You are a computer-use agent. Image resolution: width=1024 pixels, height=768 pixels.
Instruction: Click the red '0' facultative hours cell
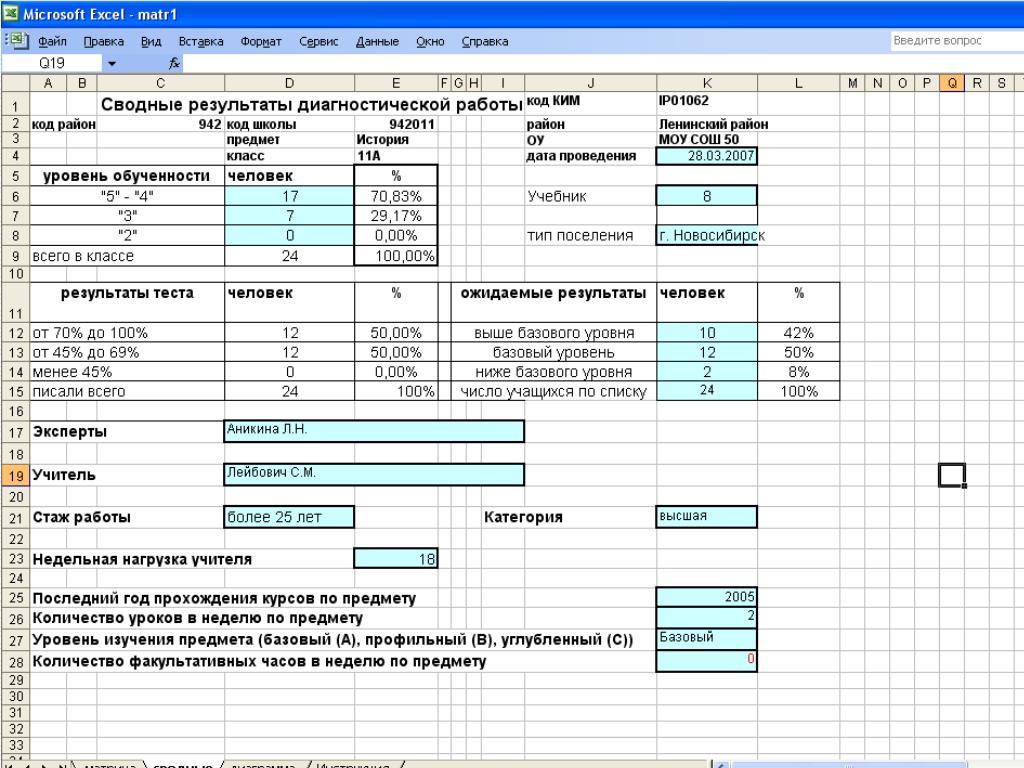click(x=707, y=660)
